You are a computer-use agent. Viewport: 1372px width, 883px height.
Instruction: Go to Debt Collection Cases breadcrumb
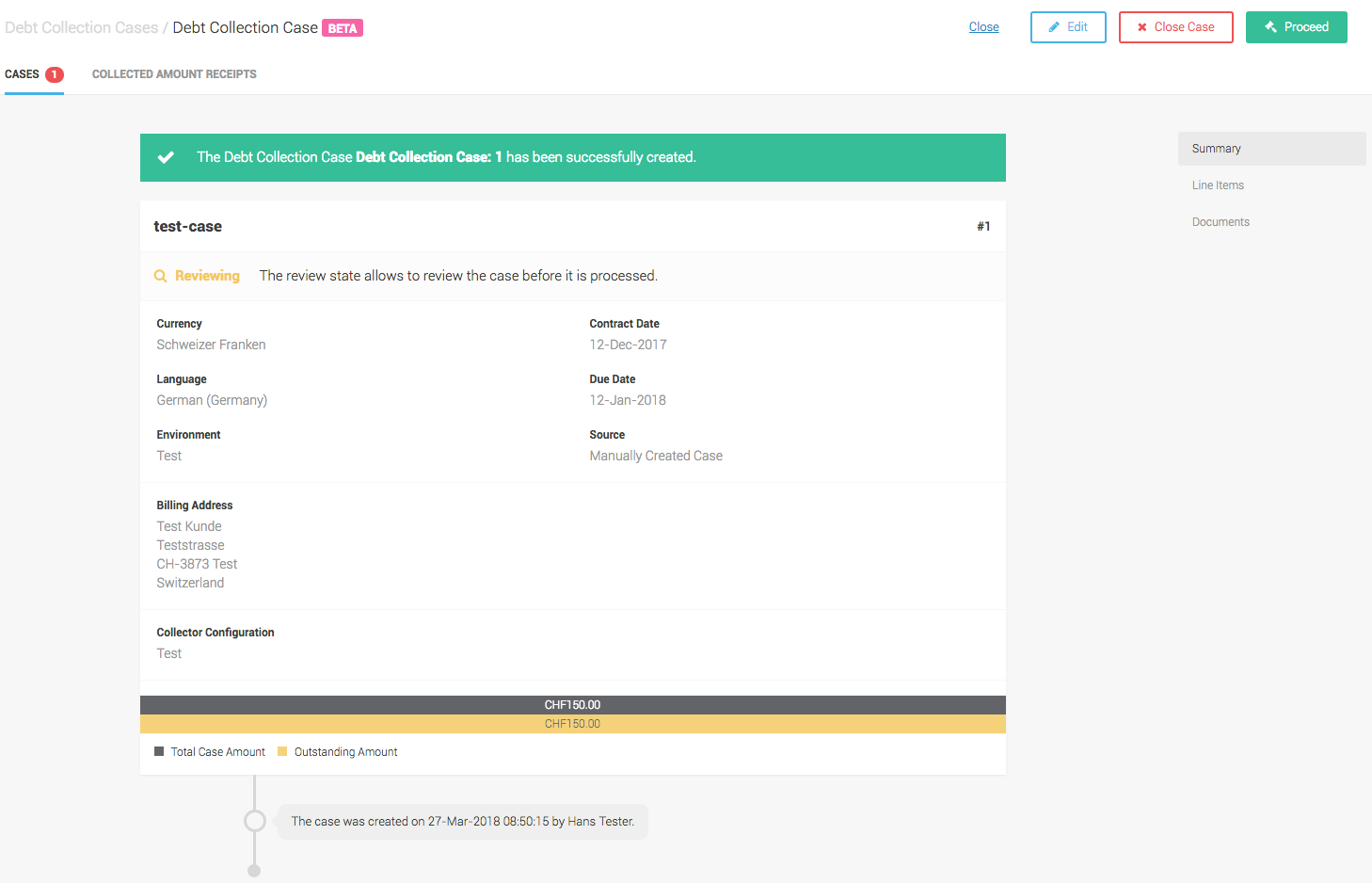(x=82, y=27)
